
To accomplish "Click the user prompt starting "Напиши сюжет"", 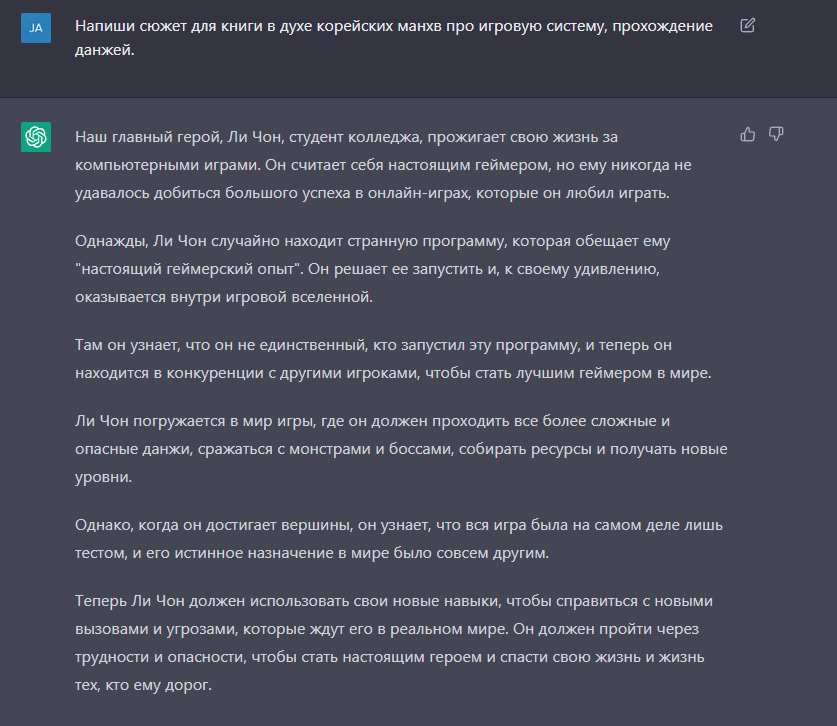I will [394, 37].
